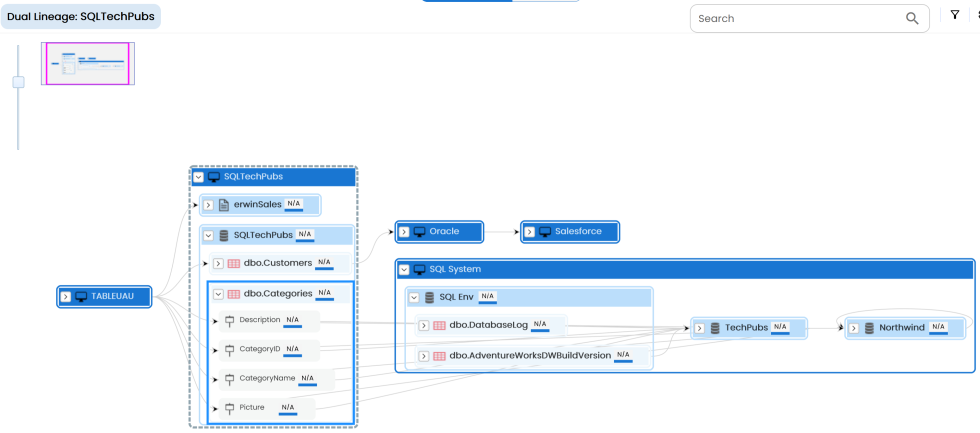Image resolution: width=980 pixels, height=433 pixels.
Task: Click the N/A badge on Picture
Action: click(288, 408)
